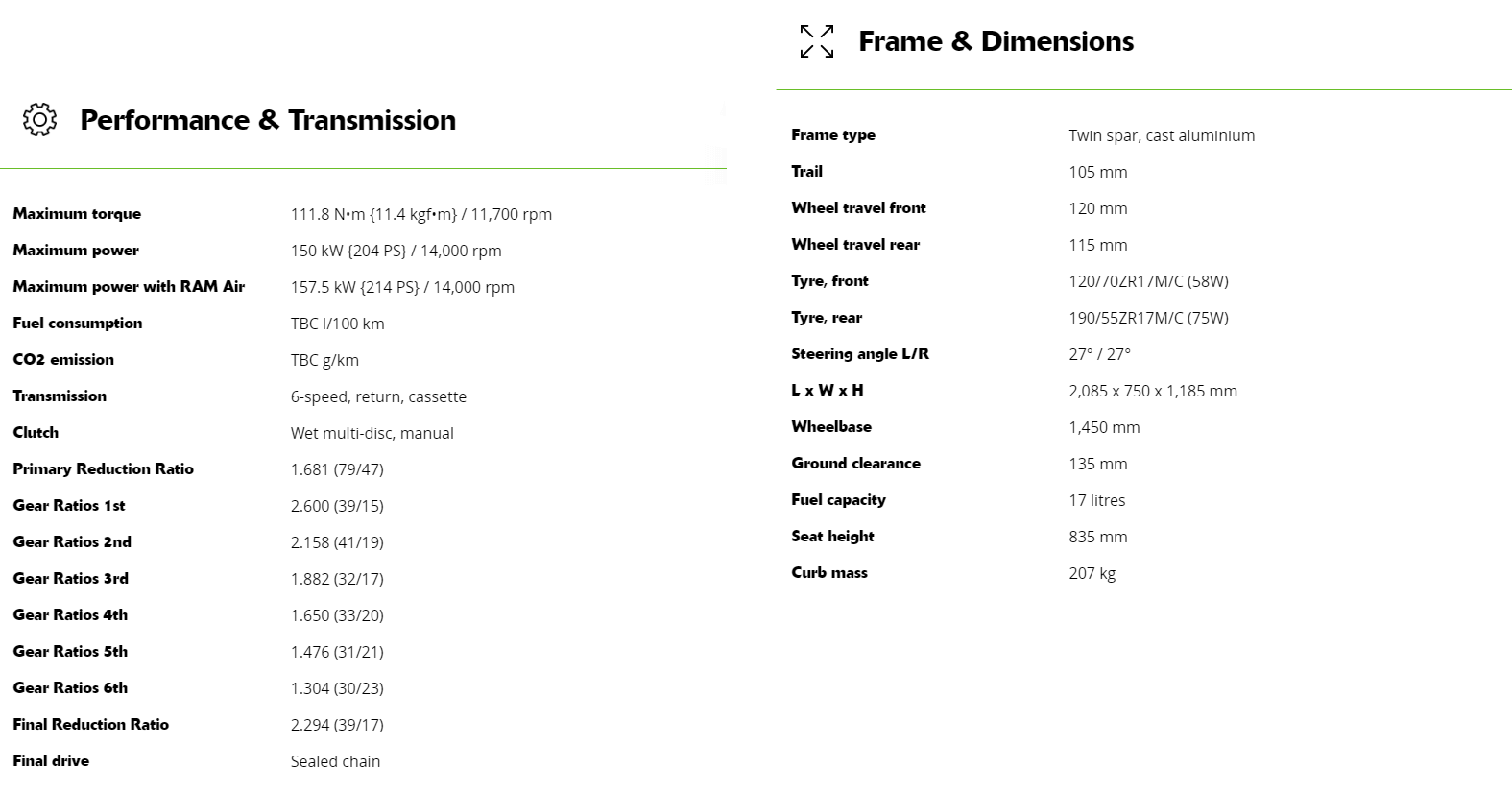Click the L x W x H dimensions value
The image size is (1512, 792).
1152,391
